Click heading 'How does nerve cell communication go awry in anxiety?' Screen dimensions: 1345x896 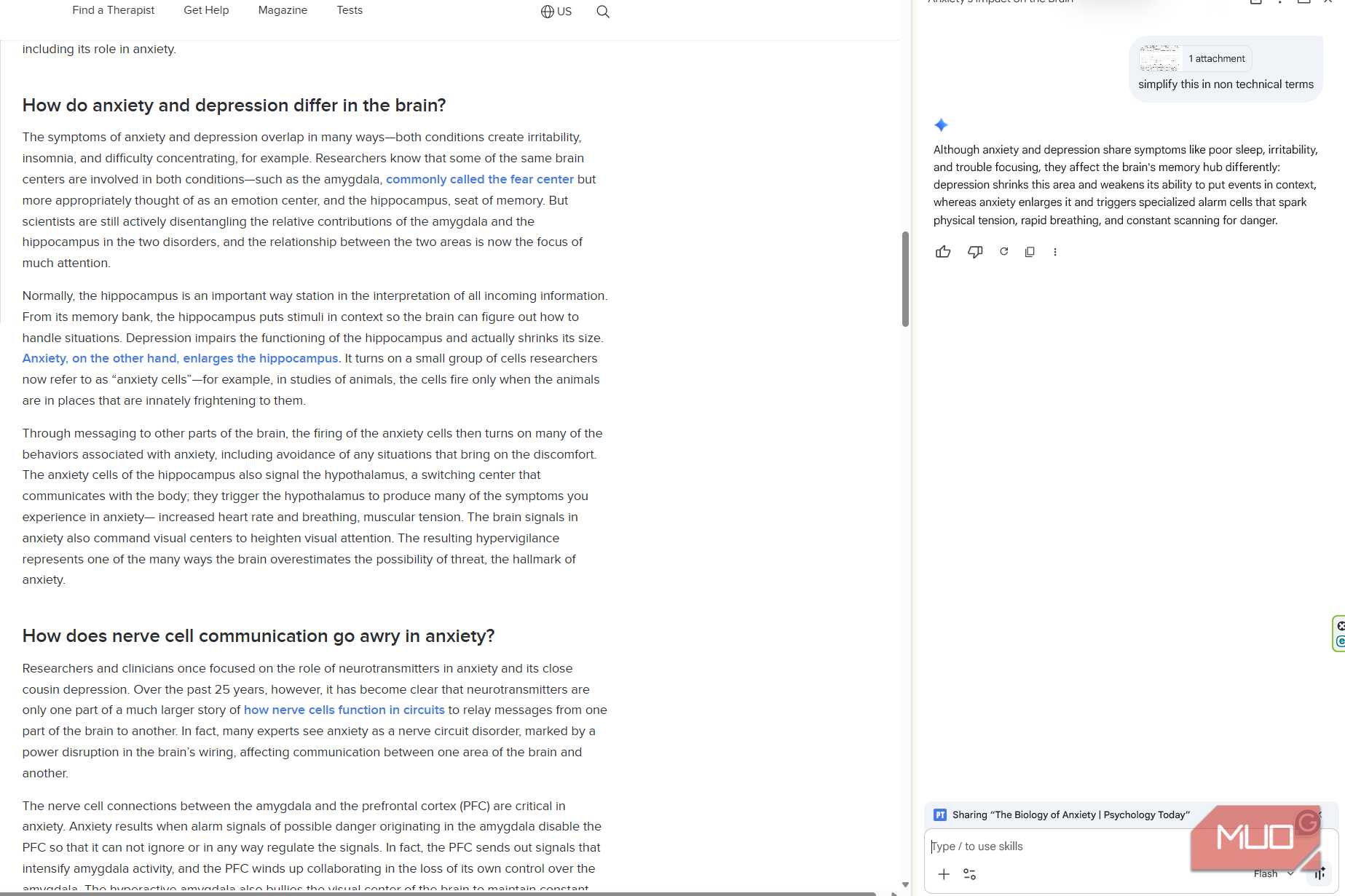click(x=259, y=636)
